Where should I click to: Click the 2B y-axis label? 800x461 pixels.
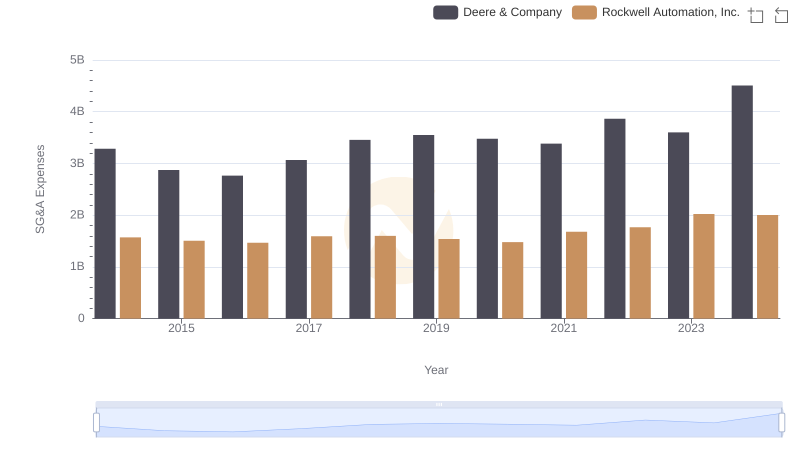pyautogui.click(x=78, y=215)
